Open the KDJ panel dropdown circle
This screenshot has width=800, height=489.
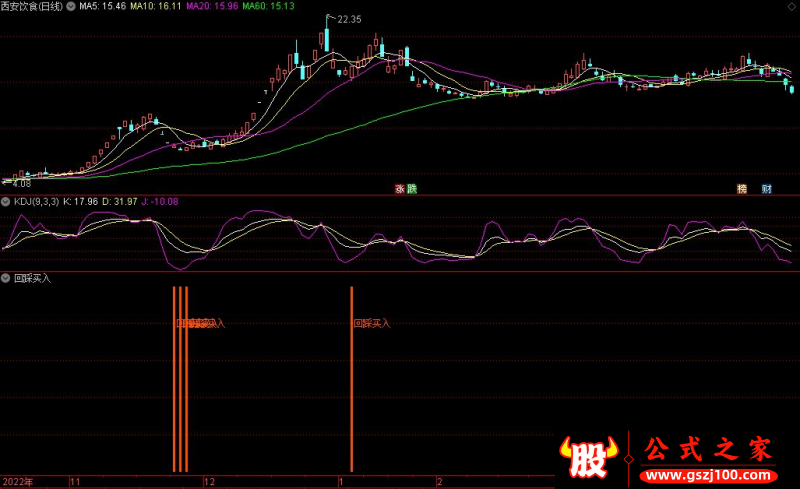pyautogui.click(x=6, y=202)
